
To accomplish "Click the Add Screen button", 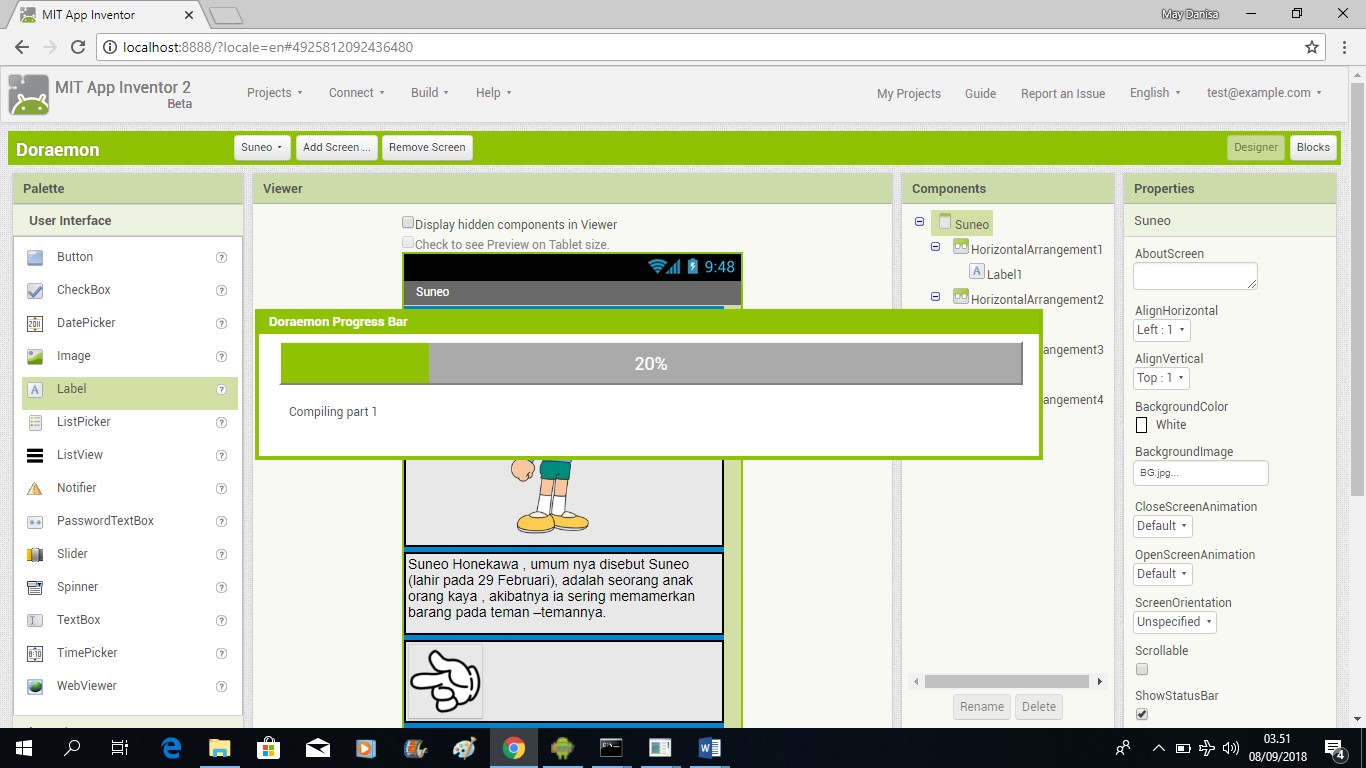I will pos(336,147).
